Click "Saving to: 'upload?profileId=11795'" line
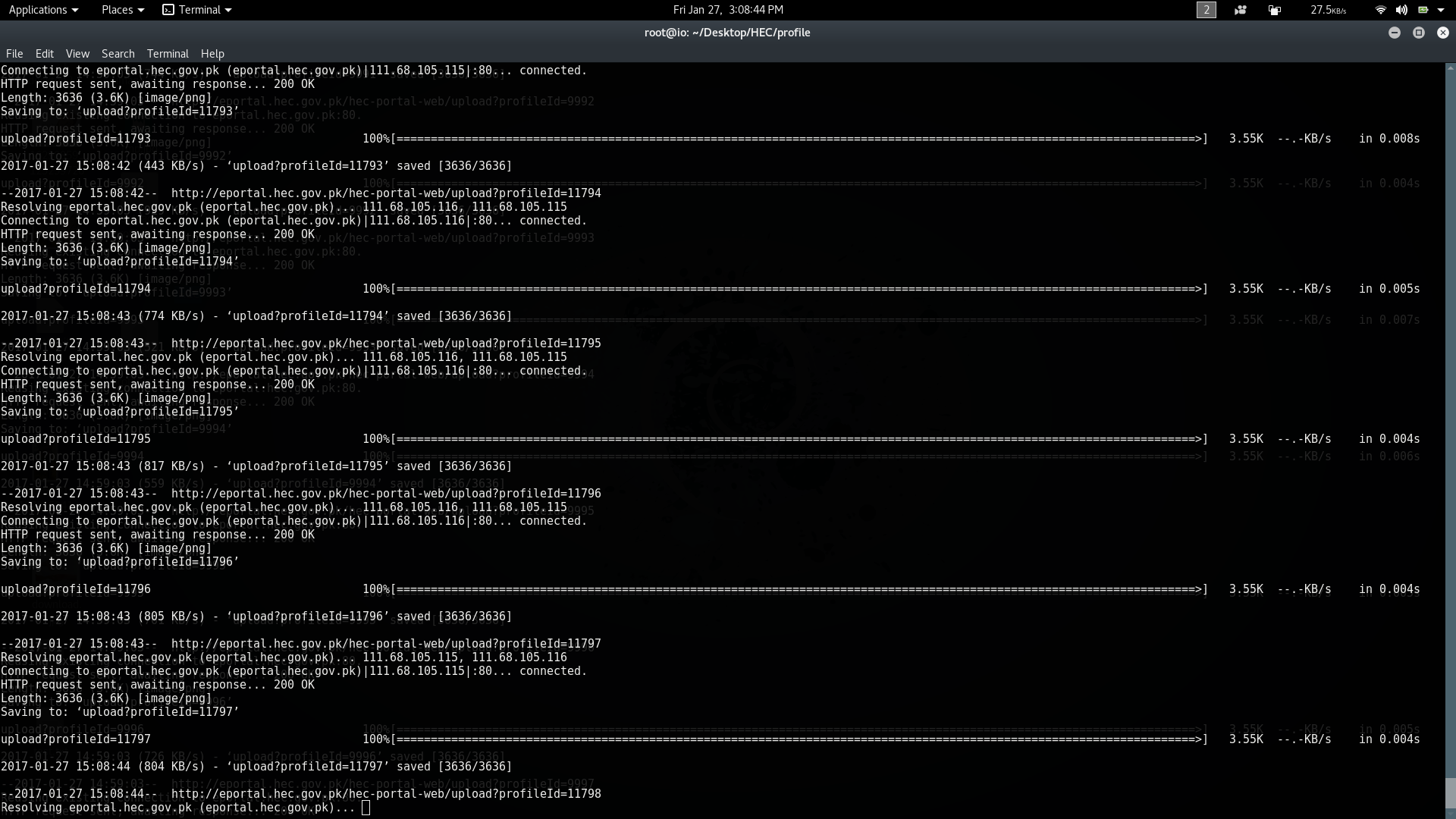Image resolution: width=1456 pixels, height=819 pixels. coord(120,412)
